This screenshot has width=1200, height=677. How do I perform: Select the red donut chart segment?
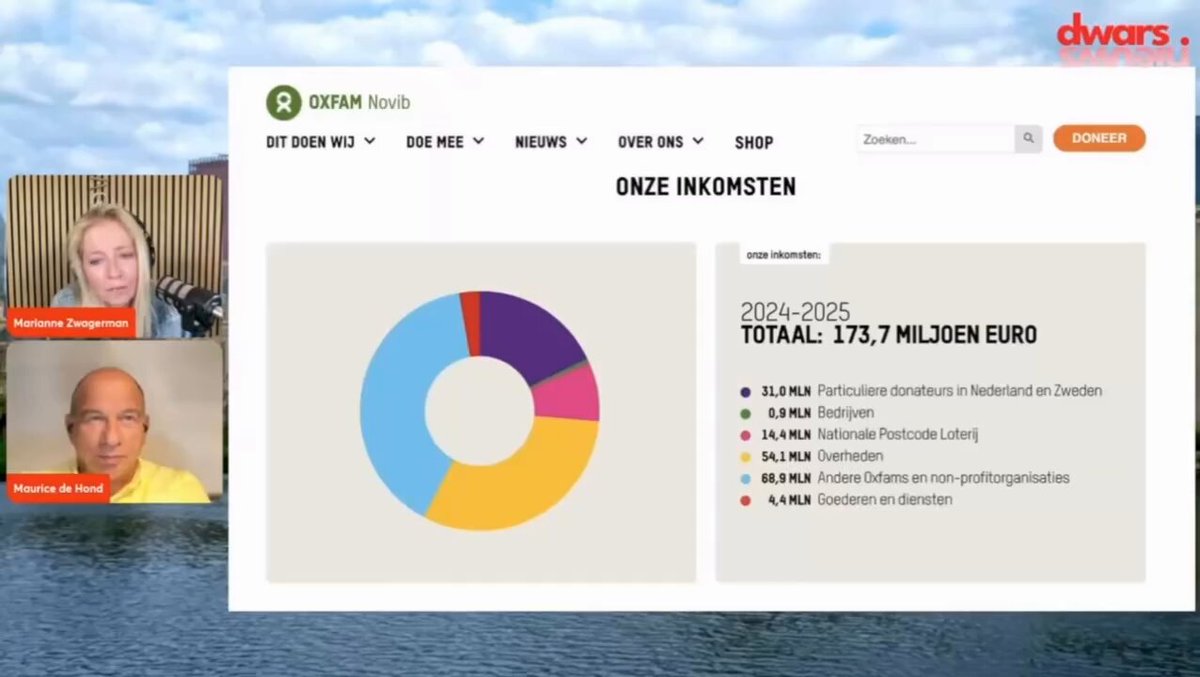(x=470, y=322)
